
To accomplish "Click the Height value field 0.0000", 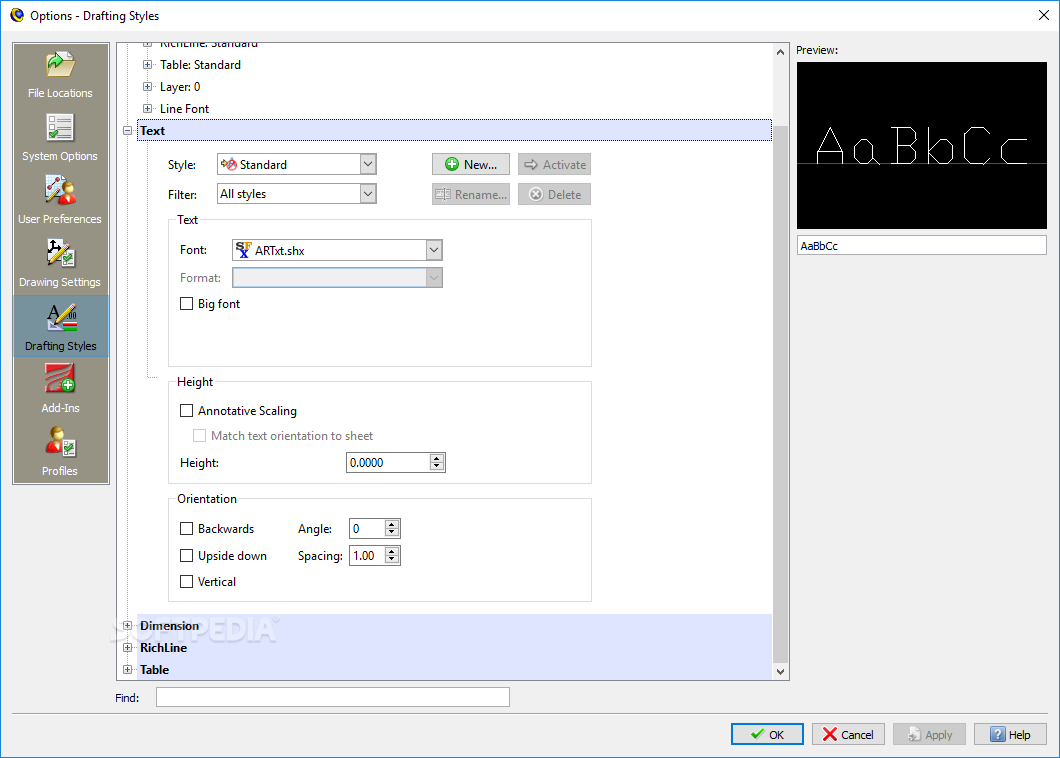I will [388, 463].
